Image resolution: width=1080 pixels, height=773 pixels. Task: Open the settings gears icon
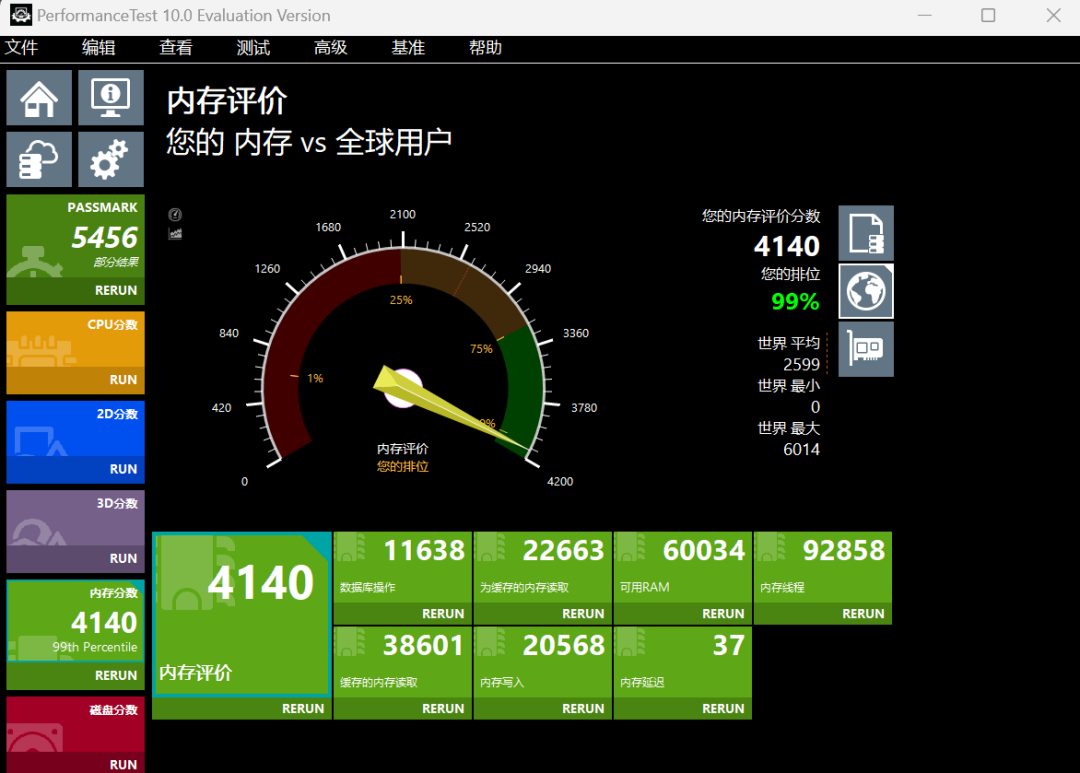tap(111, 159)
